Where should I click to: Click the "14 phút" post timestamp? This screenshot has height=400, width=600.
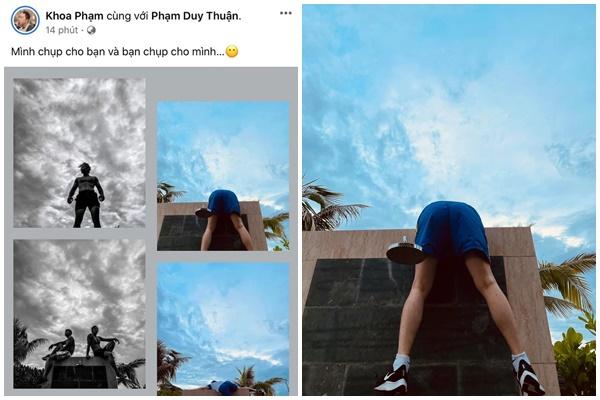tap(63, 30)
